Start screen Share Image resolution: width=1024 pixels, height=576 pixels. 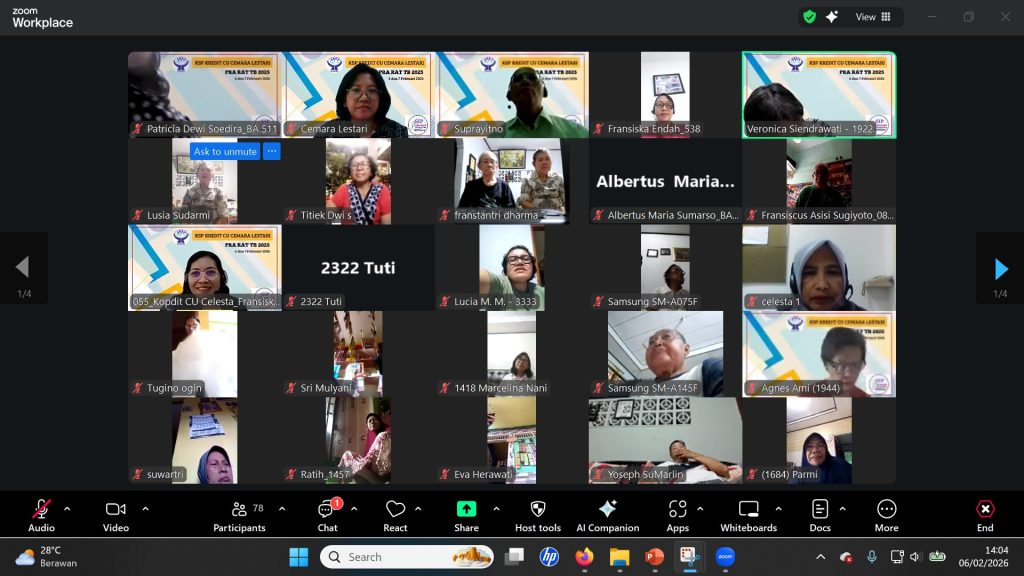(466, 515)
